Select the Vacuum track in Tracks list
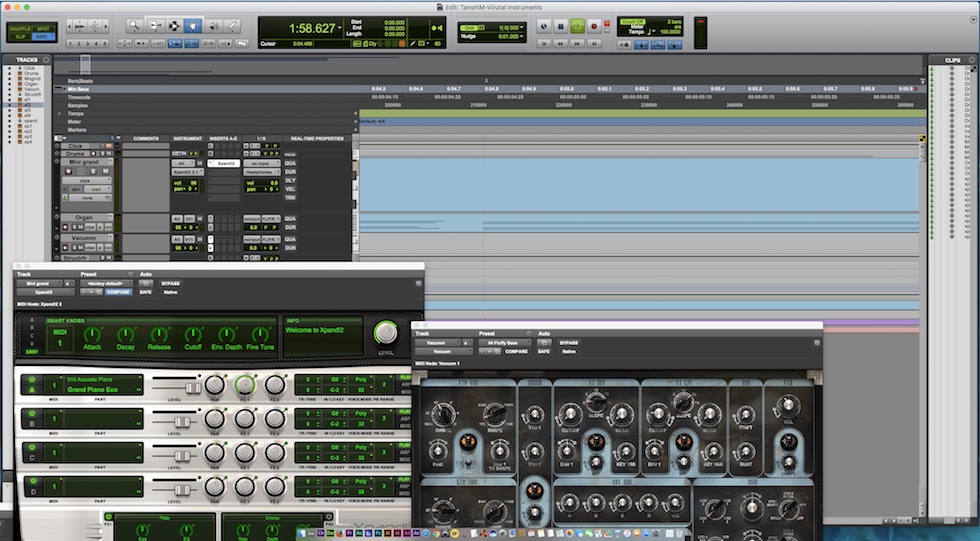Viewport: 980px width, 541px height. tap(31, 89)
